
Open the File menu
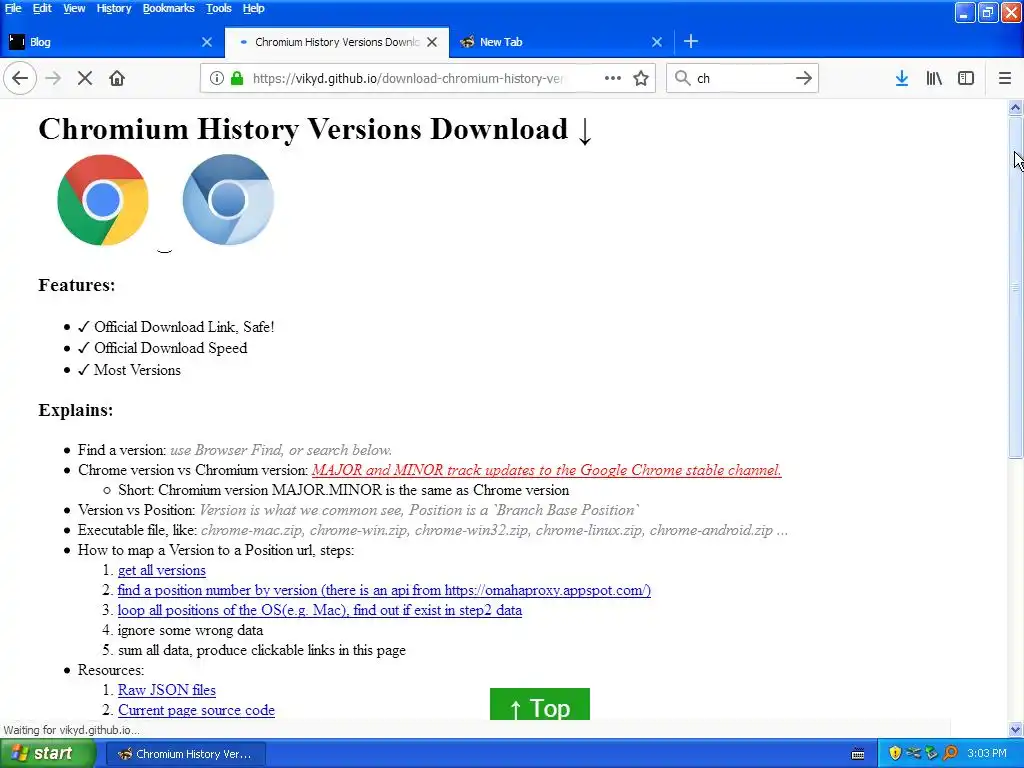13,8
